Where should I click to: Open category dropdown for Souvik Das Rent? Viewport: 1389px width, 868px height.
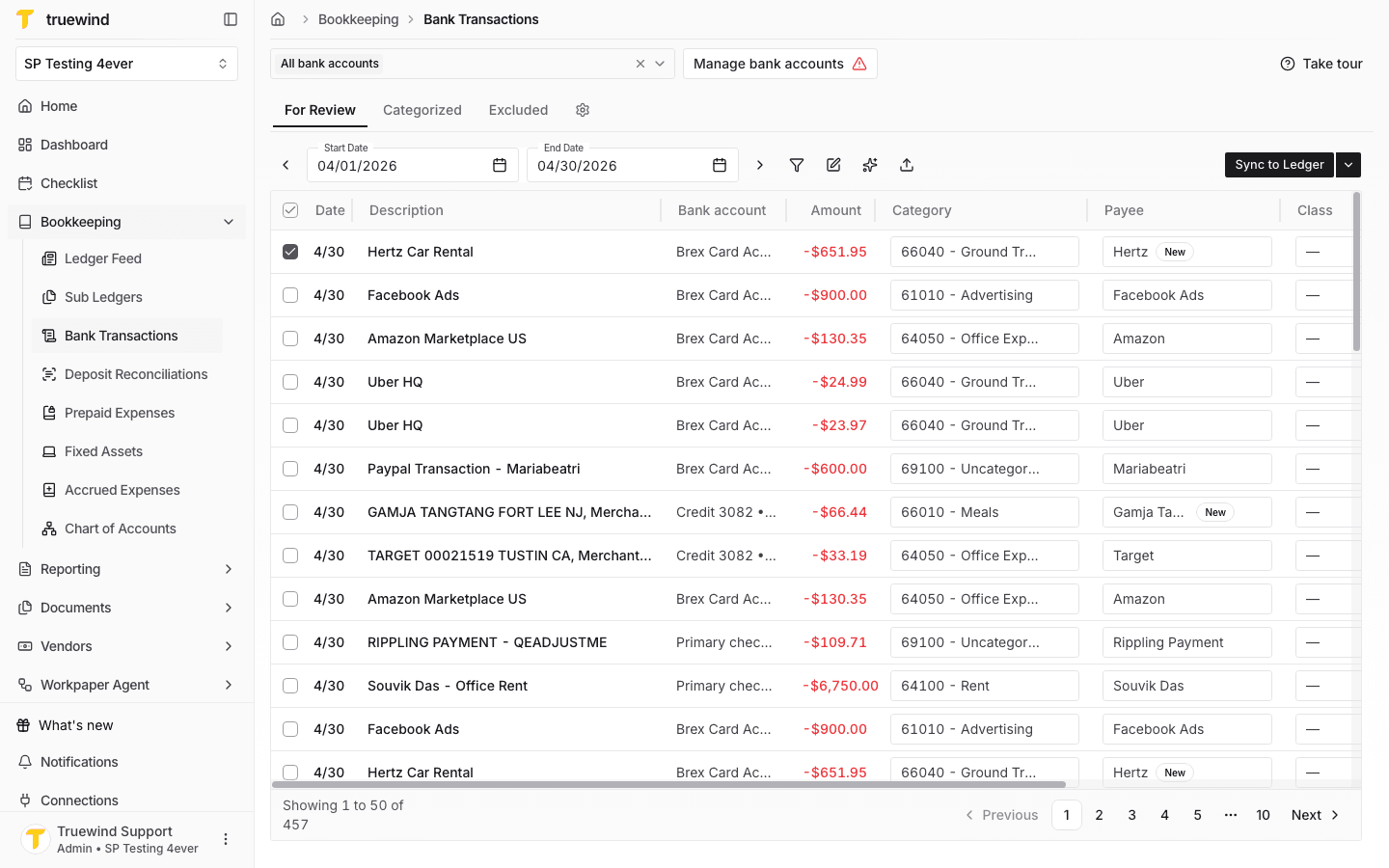[x=985, y=686]
